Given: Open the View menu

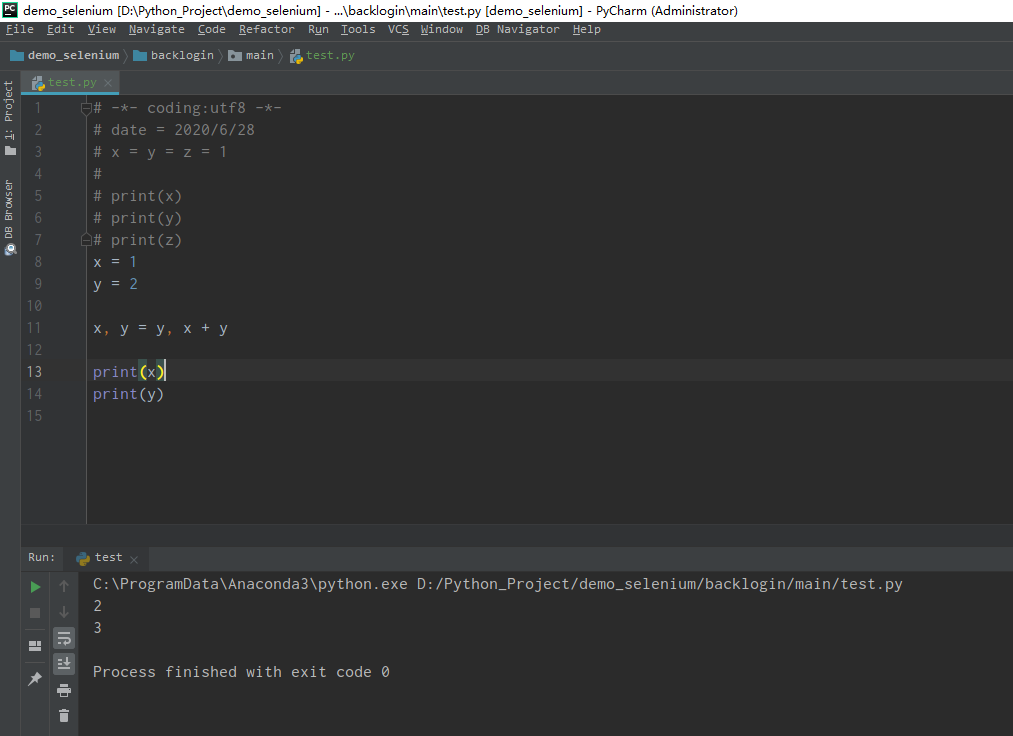Looking at the screenshot, I should 102,29.
